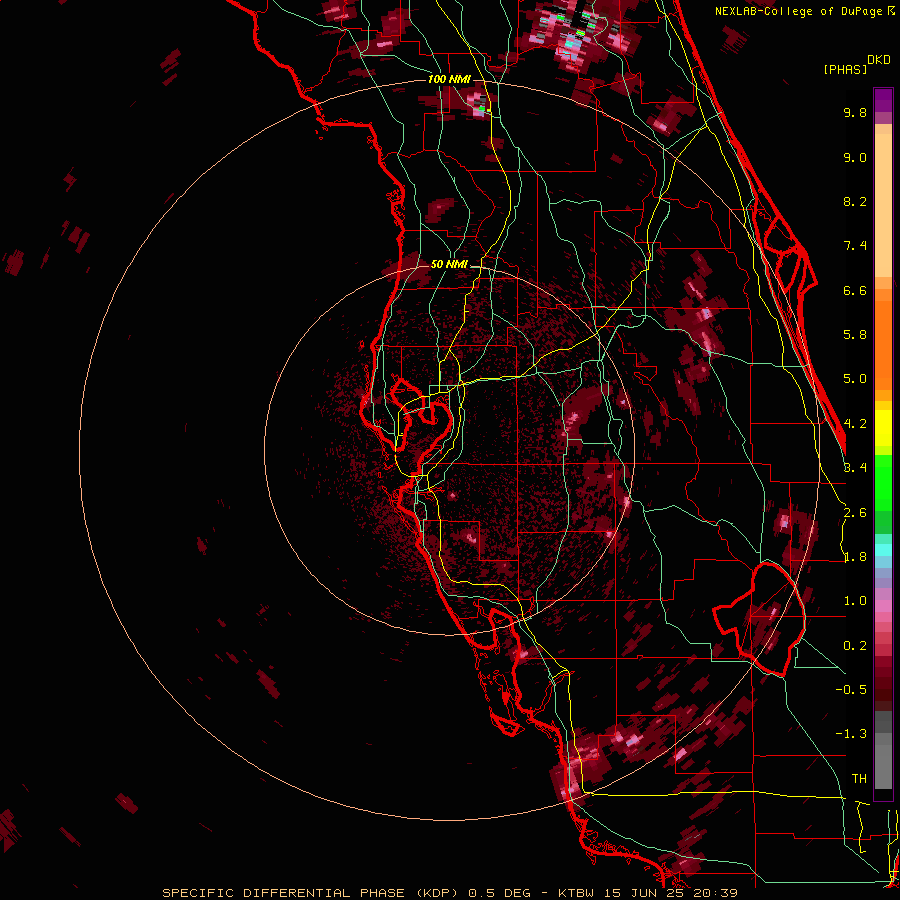The height and width of the screenshot is (900, 900).
Task: Click the yellow band of the color bar
Action: click(x=883, y=428)
